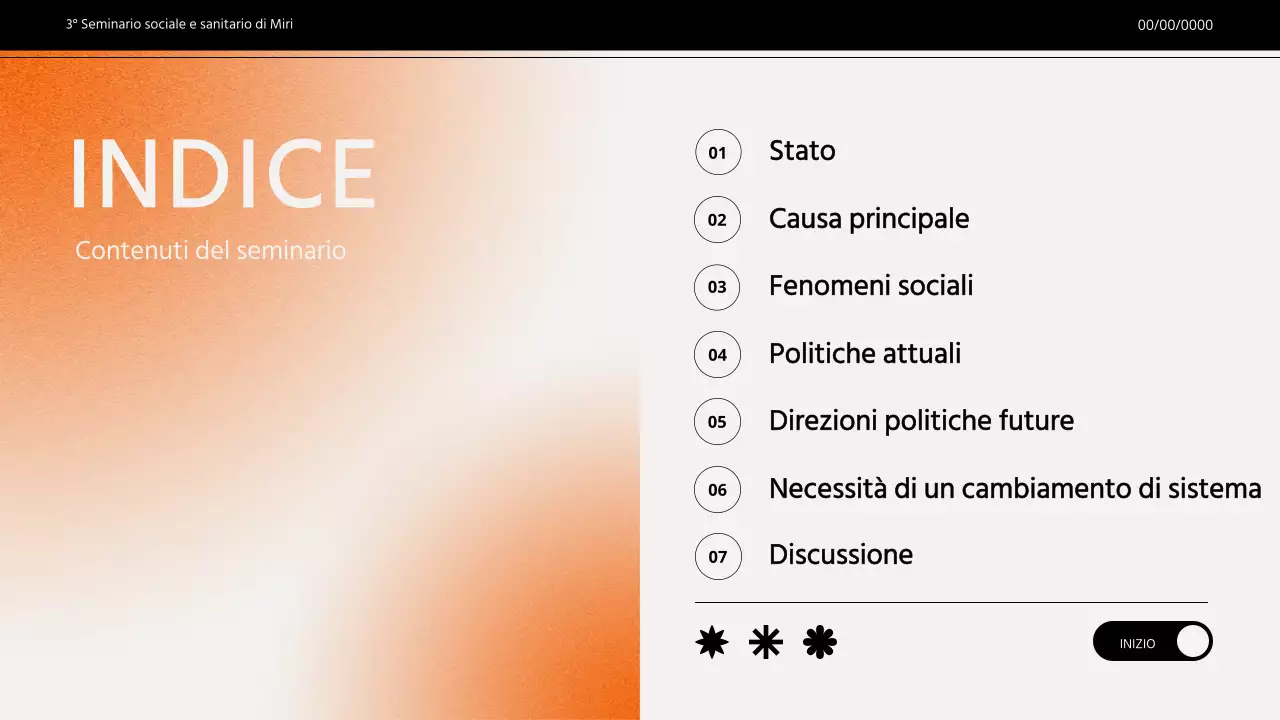Click the circled number 01 badge

(718, 152)
